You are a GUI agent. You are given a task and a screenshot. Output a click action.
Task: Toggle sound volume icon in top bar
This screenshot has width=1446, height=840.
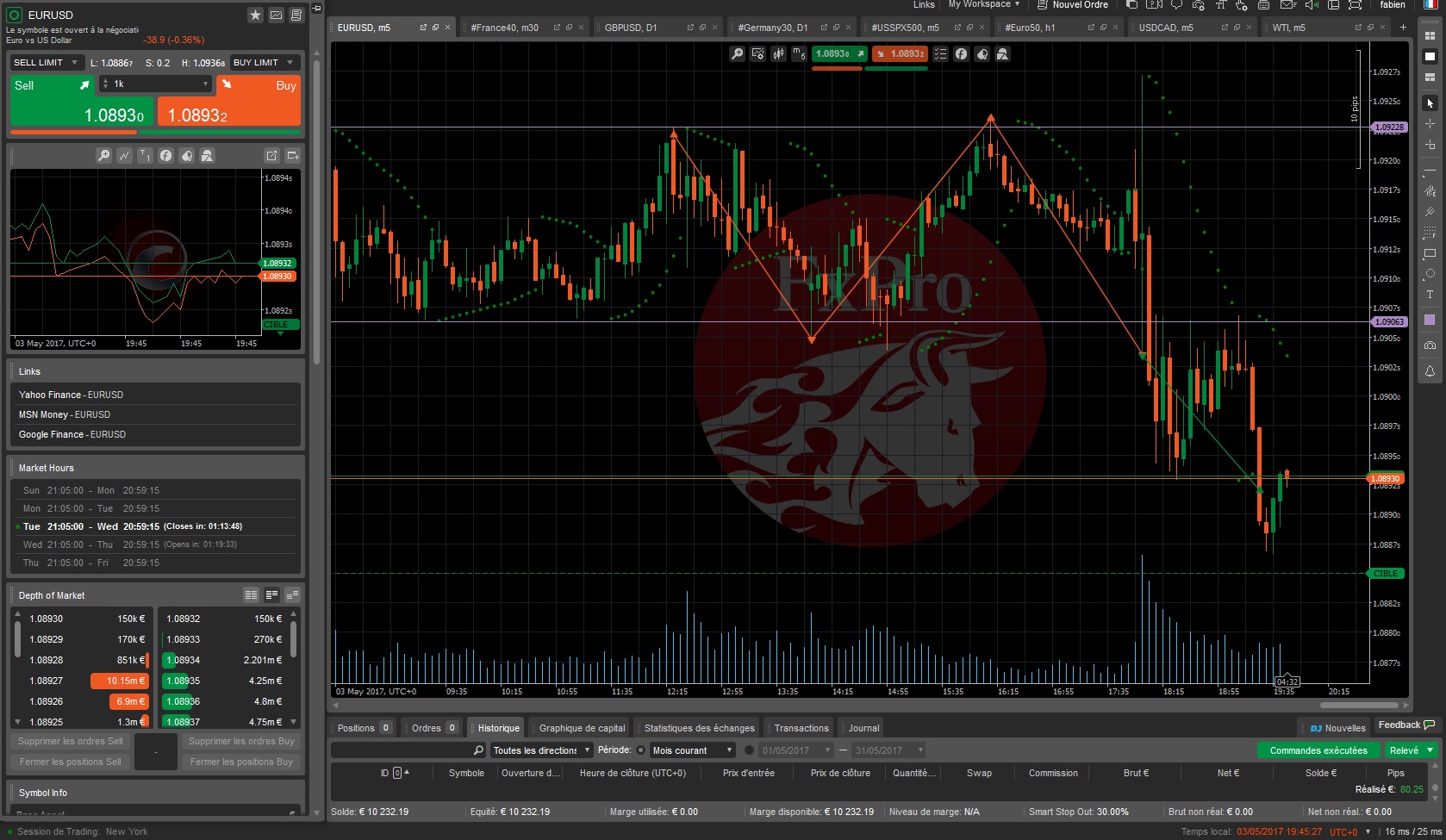click(1312, 5)
